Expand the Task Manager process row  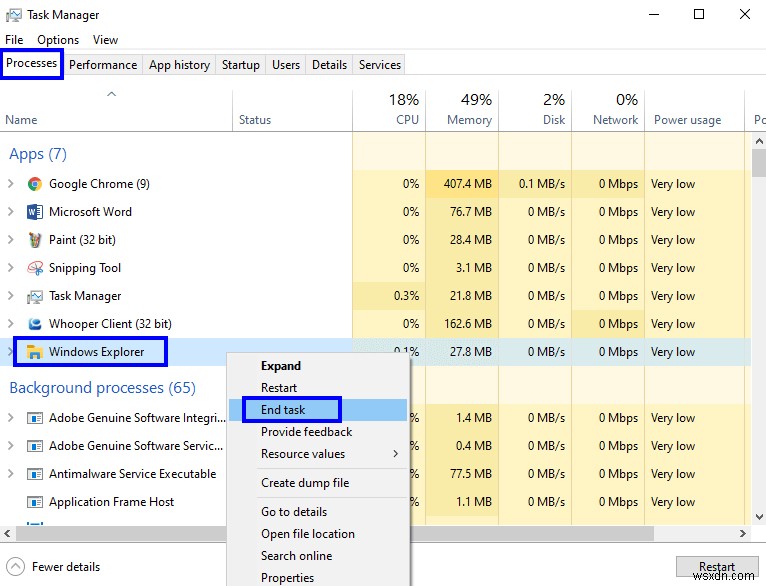coord(11,296)
